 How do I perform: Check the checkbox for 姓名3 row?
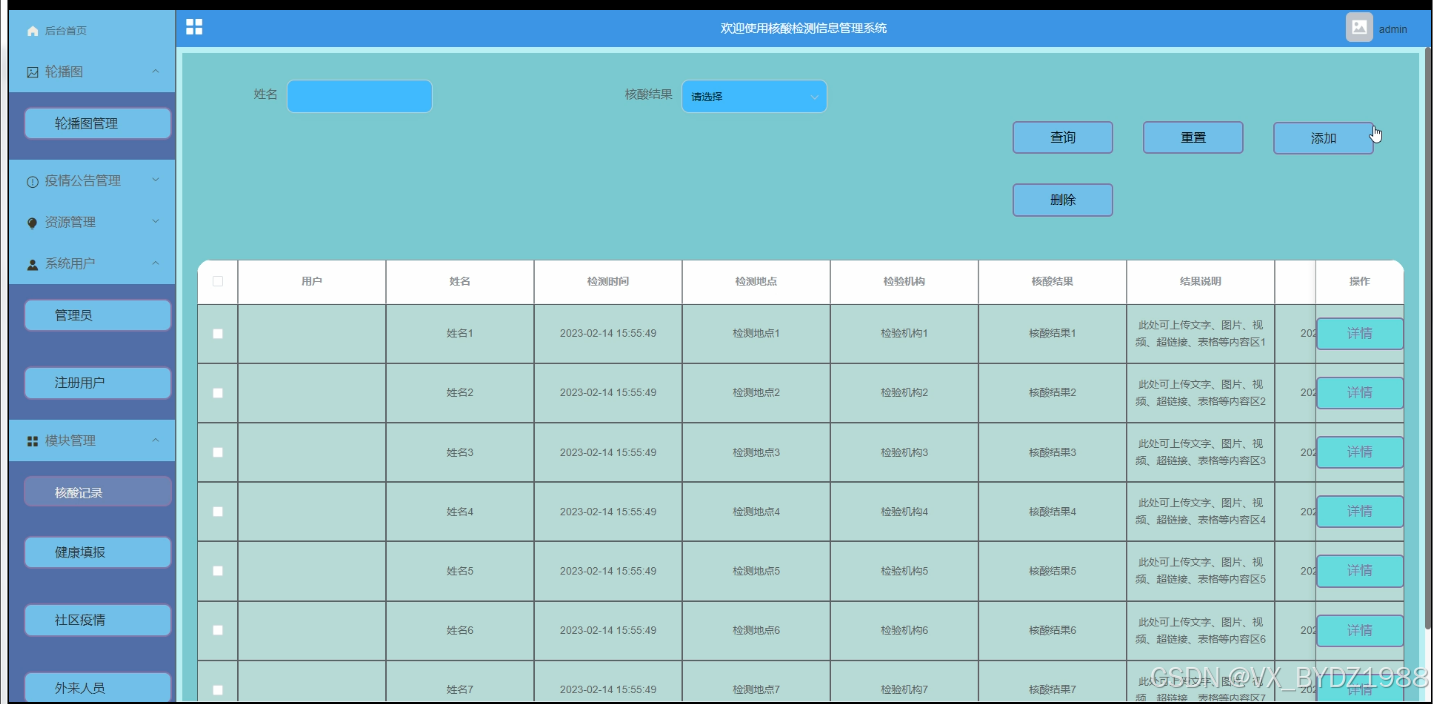[x=217, y=452]
